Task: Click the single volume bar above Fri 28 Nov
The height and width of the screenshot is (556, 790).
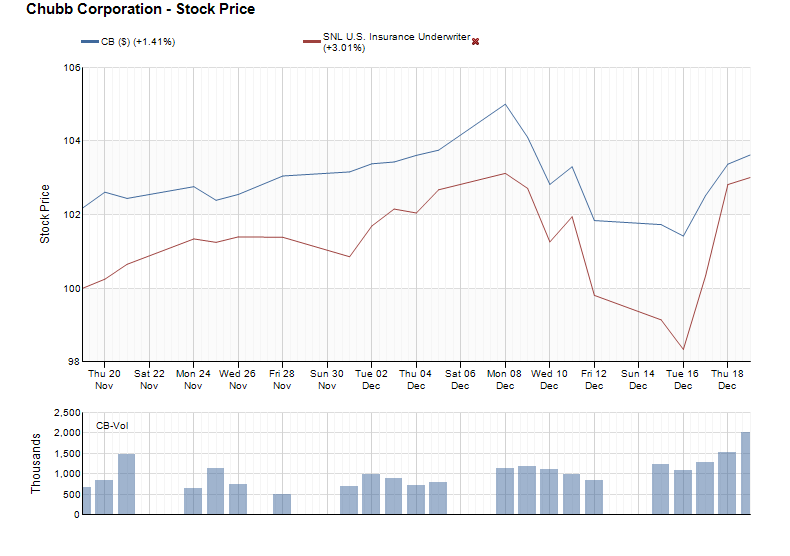Action: 282,504
